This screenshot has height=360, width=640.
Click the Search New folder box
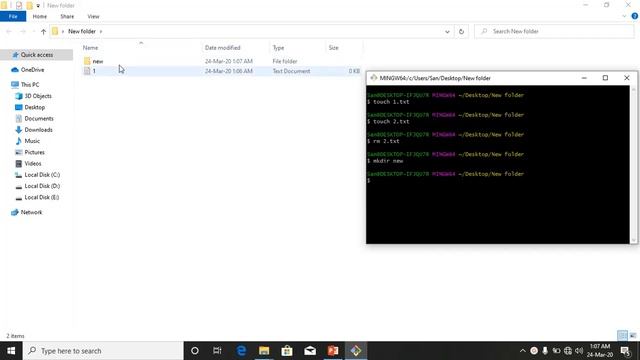554,31
